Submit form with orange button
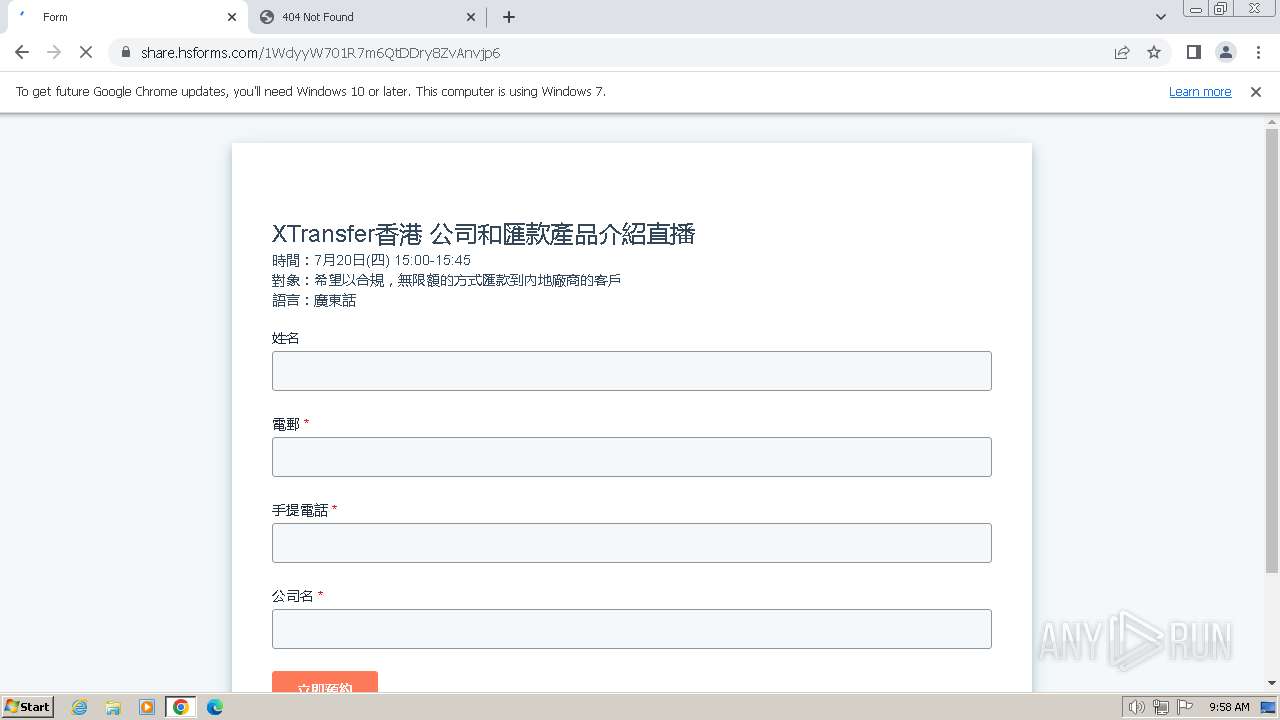The height and width of the screenshot is (720, 1280). point(325,682)
